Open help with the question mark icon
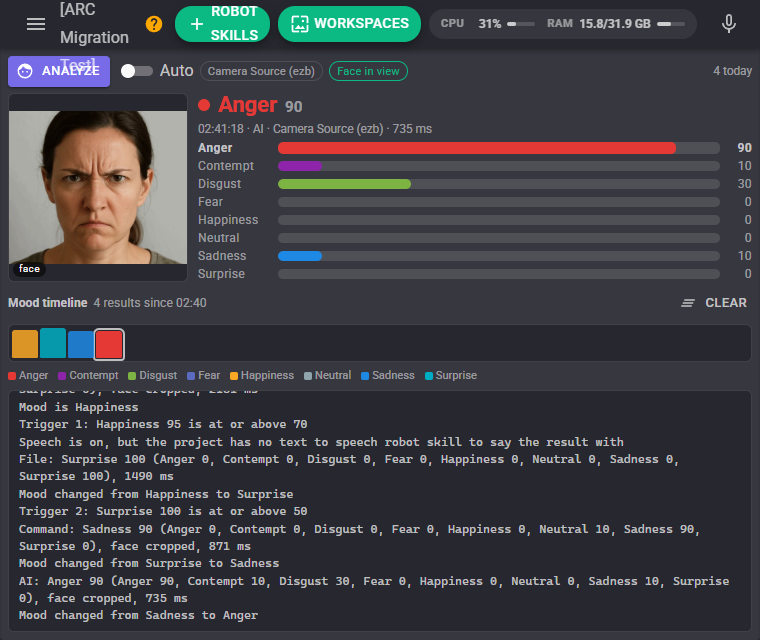Image resolution: width=760 pixels, height=640 pixels. (154, 24)
